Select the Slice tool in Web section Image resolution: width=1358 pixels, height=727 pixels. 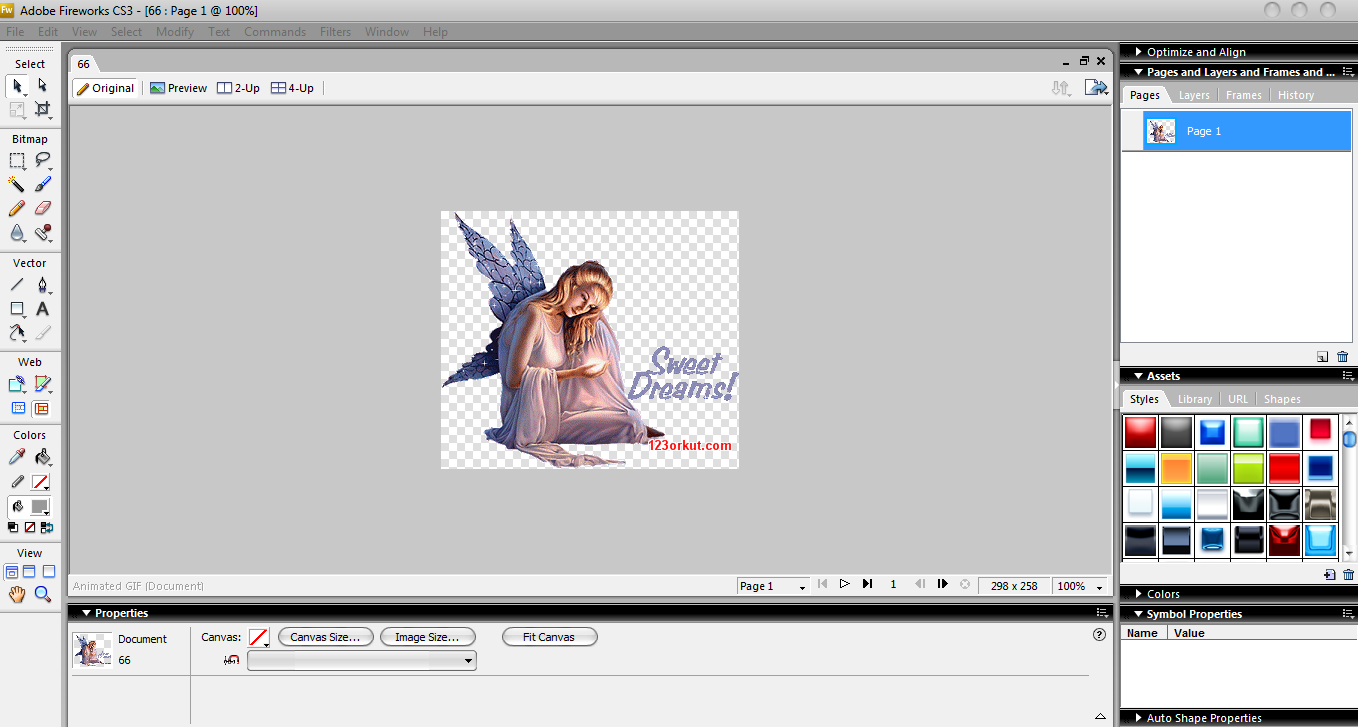click(41, 383)
